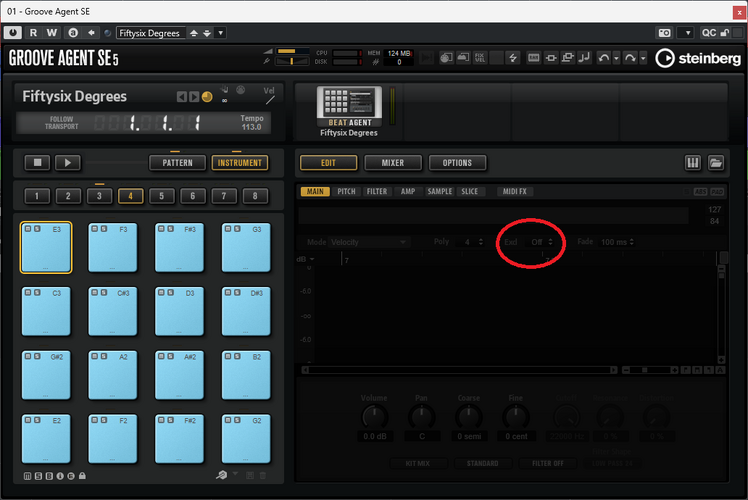Open the dB scale dropdown
Image resolution: width=748 pixels, height=500 pixels.
click(306, 259)
